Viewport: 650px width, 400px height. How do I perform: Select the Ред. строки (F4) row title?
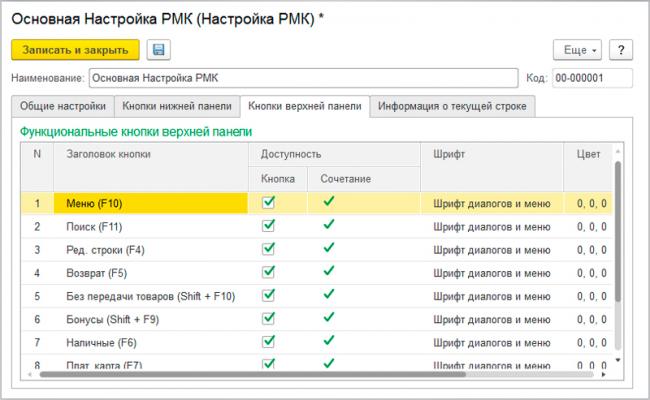pyautogui.click(x=105, y=250)
